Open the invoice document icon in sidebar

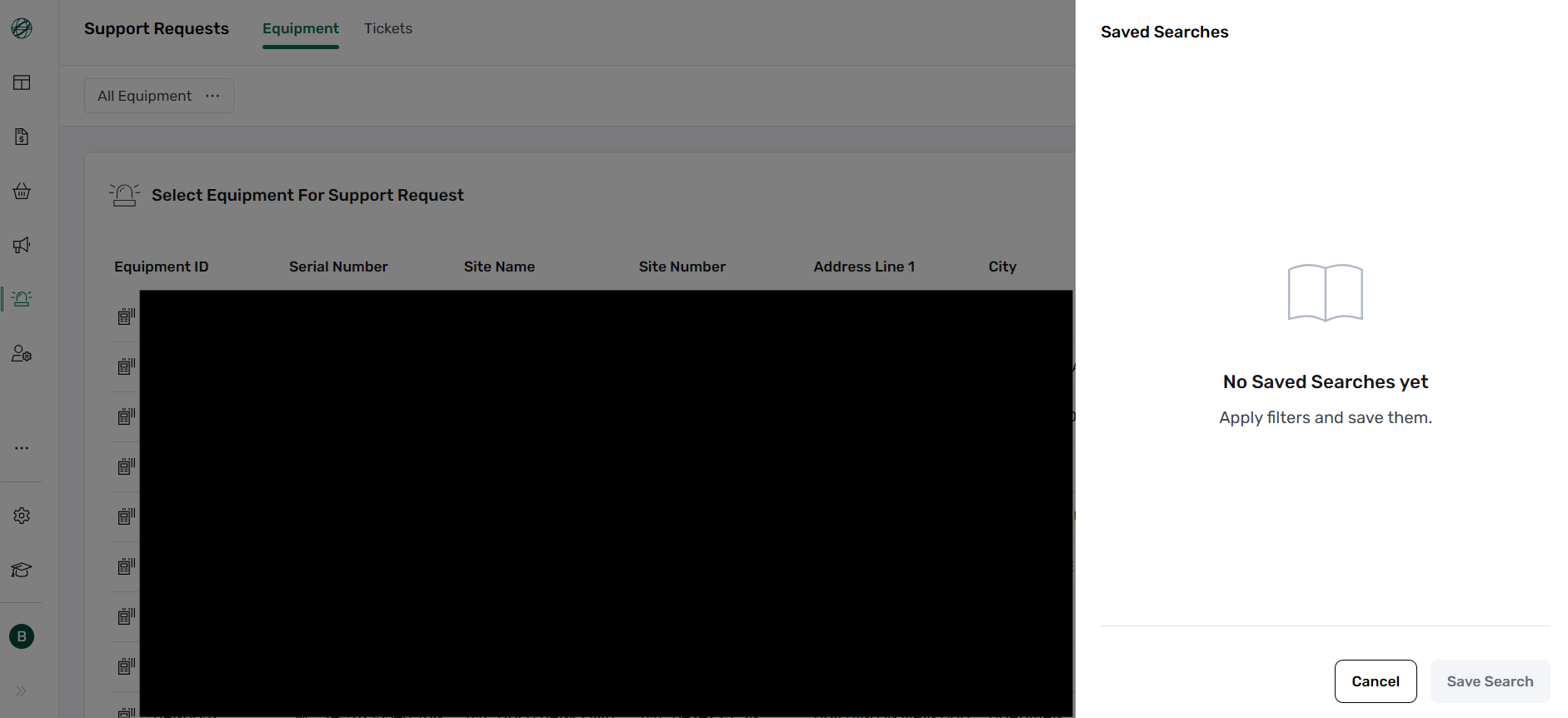[22, 137]
